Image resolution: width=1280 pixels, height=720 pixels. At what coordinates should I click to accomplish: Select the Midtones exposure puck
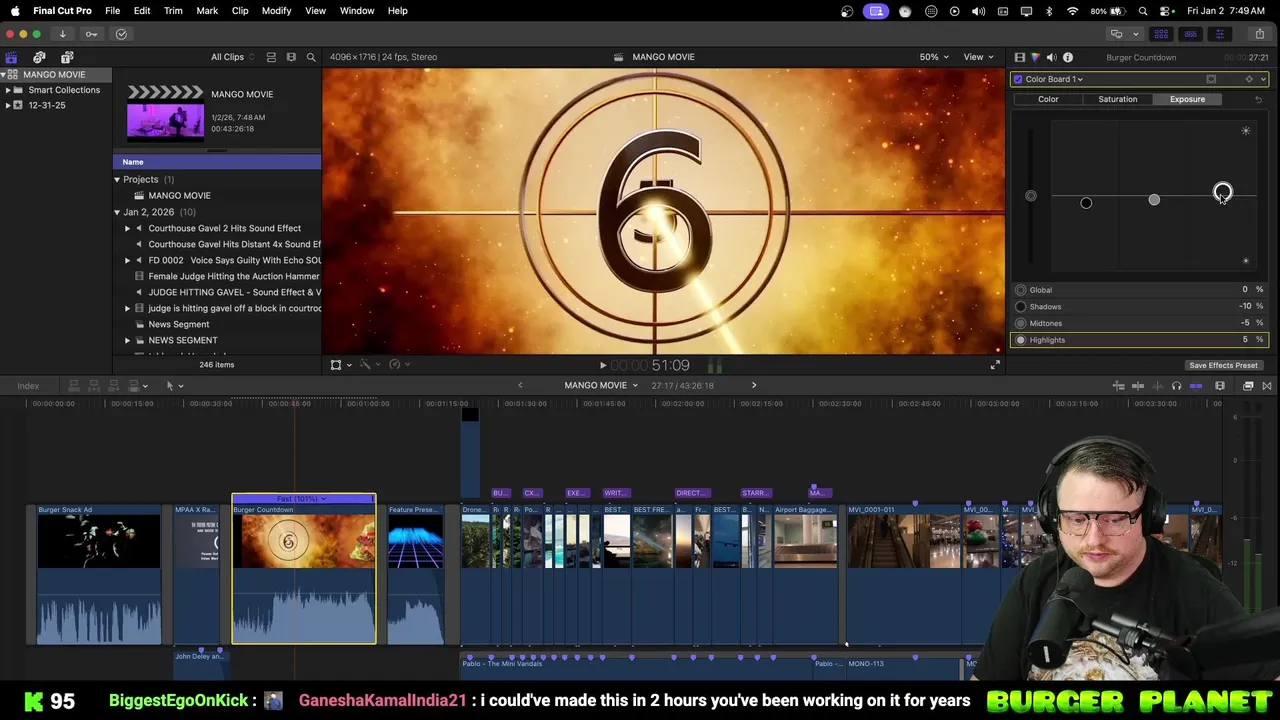click(x=1154, y=200)
